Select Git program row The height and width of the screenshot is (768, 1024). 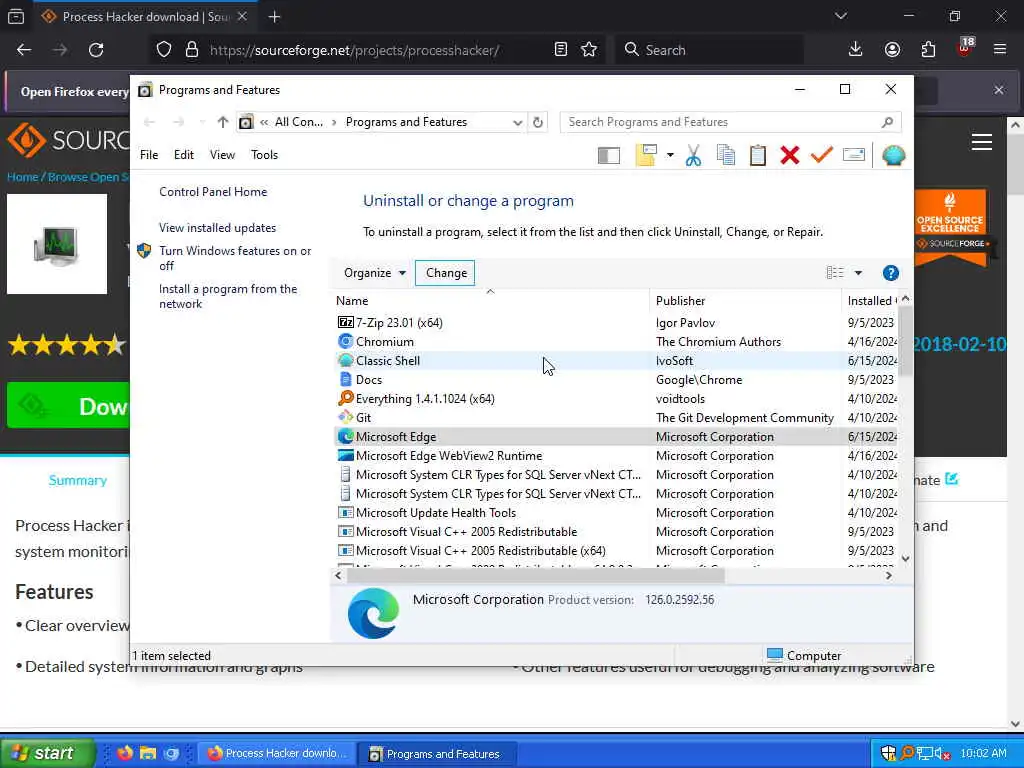tap(615, 417)
